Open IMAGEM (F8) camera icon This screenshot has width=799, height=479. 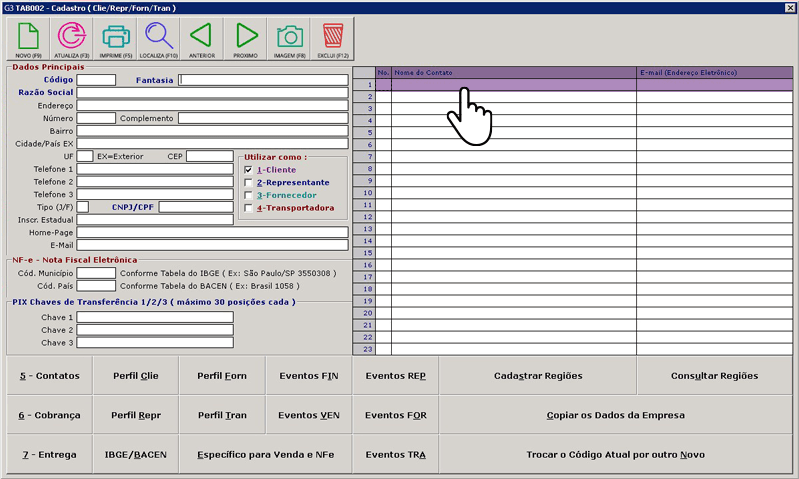[x=290, y=38]
